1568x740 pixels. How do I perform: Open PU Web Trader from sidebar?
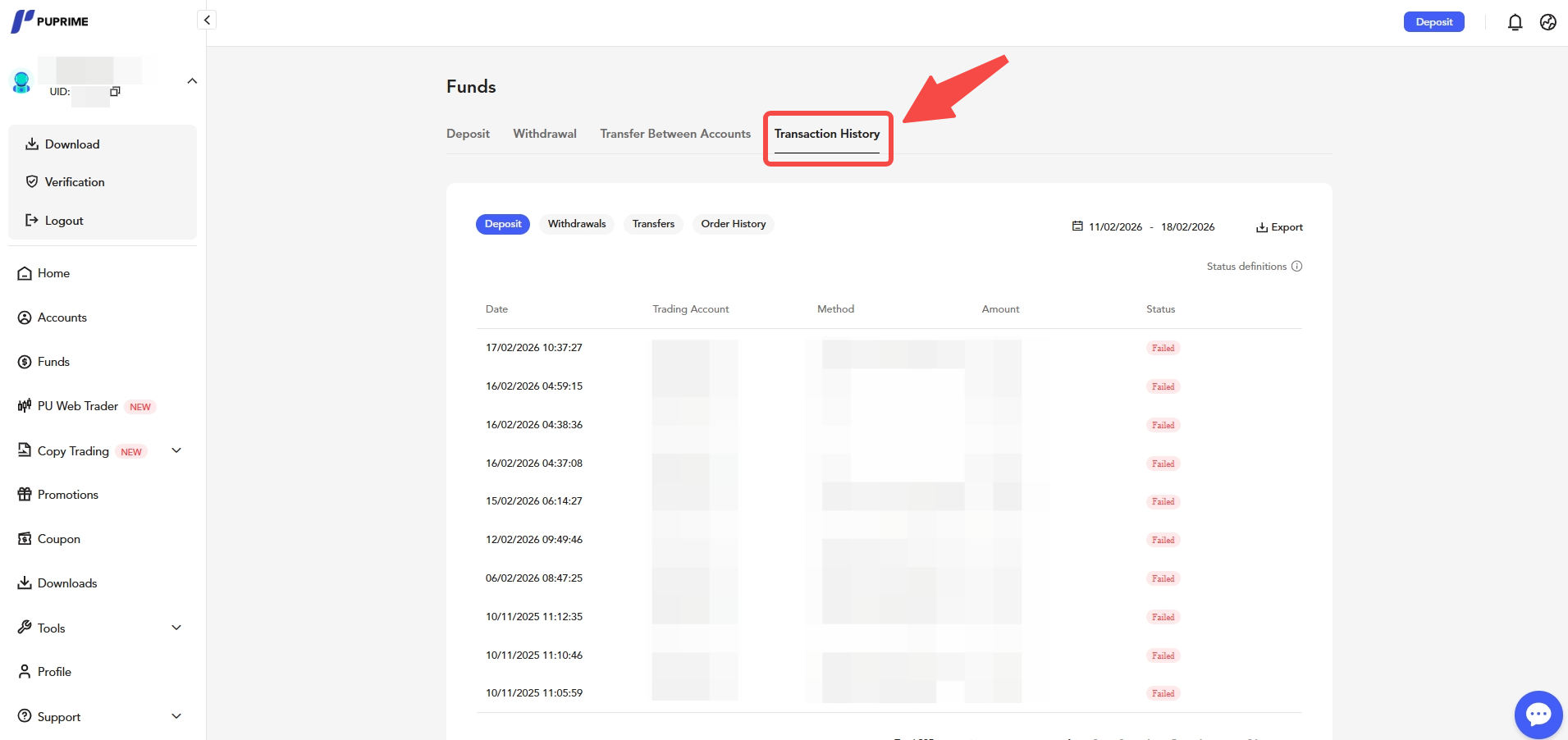click(x=77, y=406)
